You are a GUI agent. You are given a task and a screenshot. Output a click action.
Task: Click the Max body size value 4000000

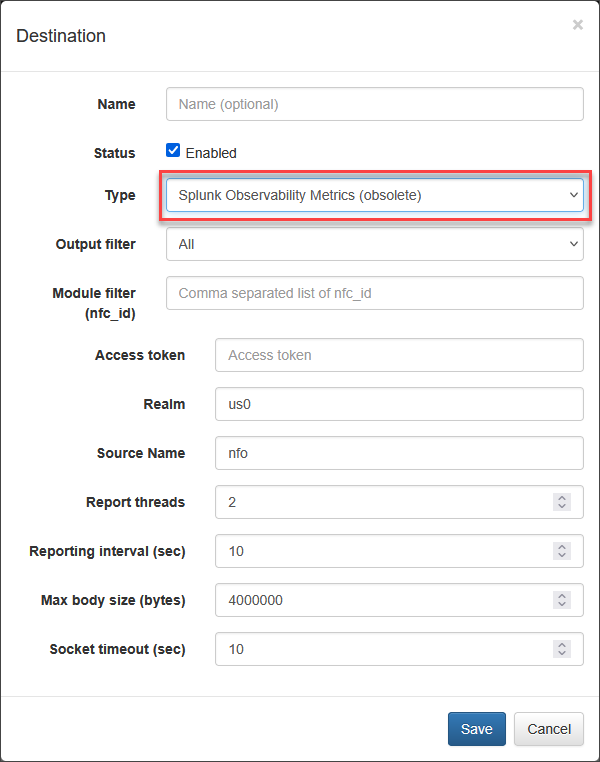tap(256, 600)
